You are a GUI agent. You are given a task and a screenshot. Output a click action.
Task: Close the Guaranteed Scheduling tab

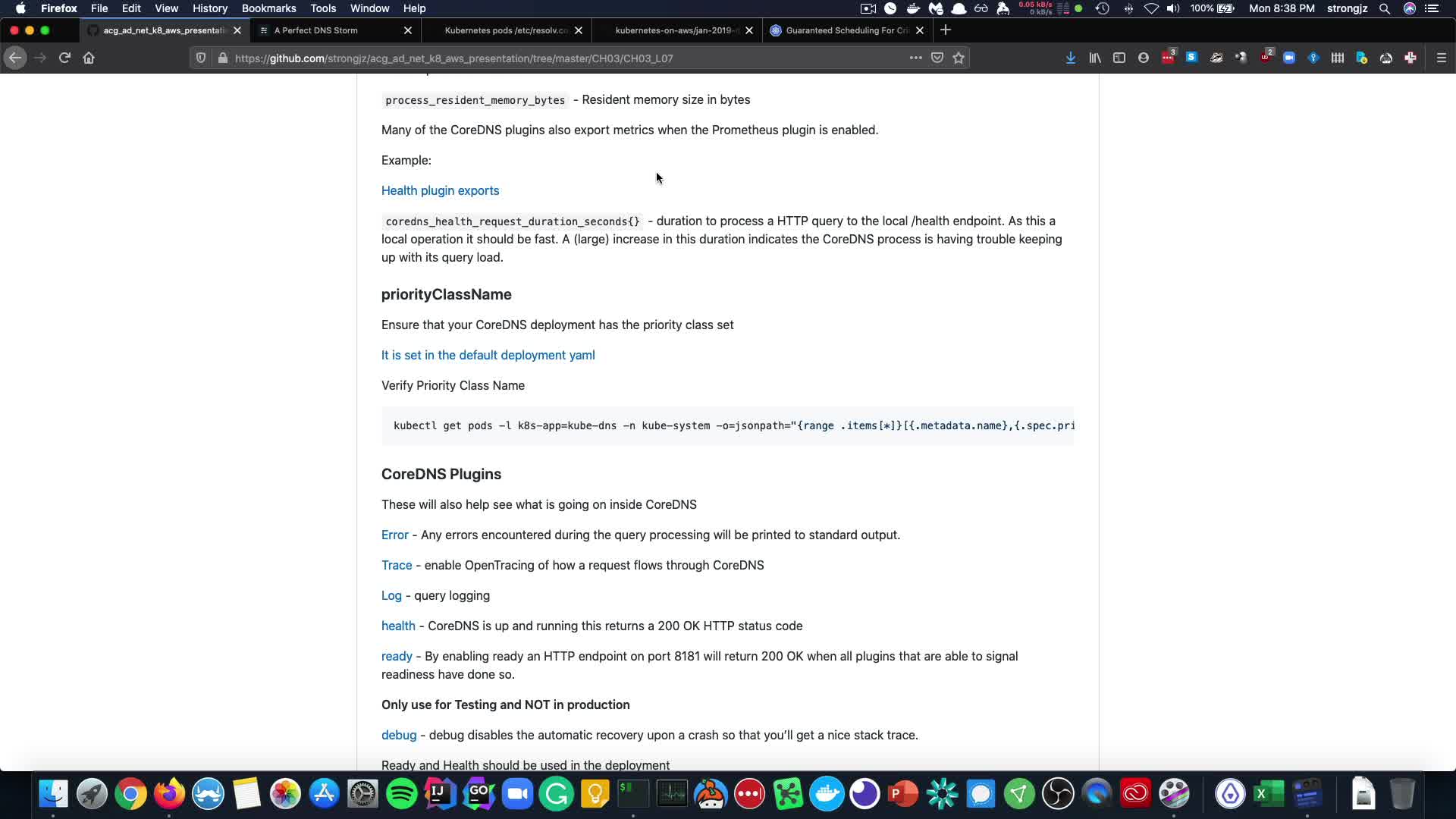coord(919,30)
